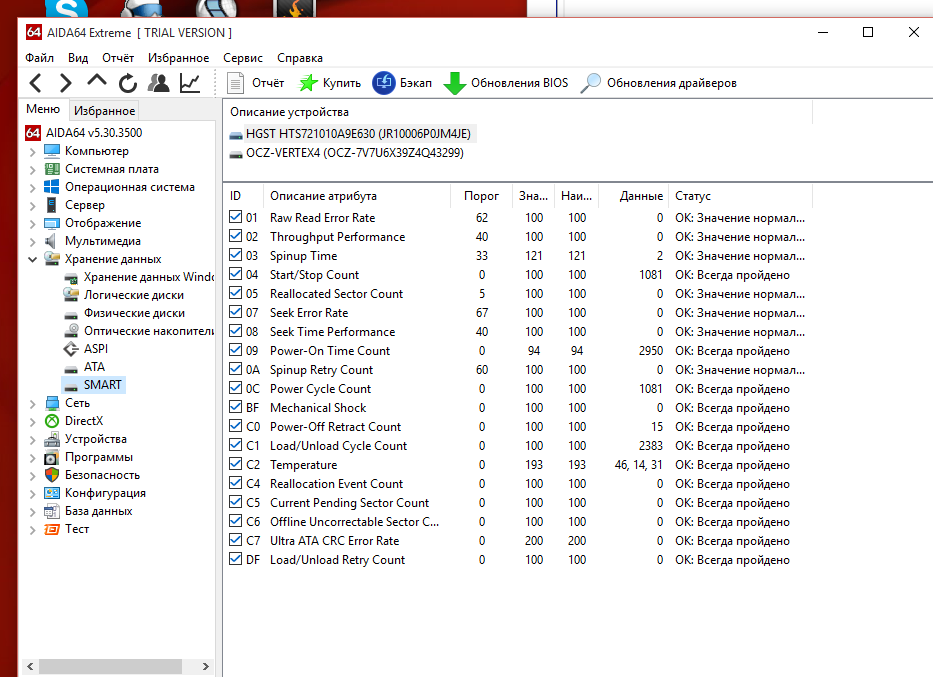Screen dimensions: 933x677
Task: Uncheck attribute 09 Power-On Time Count
Action: 236,350
